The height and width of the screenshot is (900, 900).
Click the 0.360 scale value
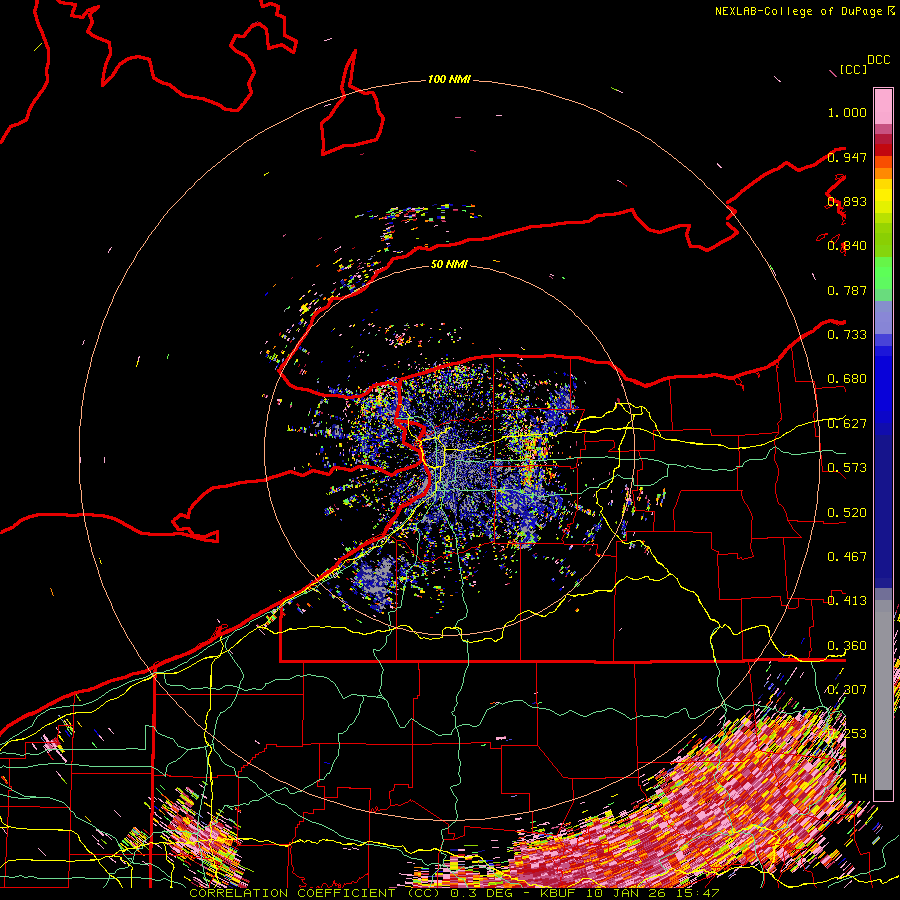[x=847, y=646]
